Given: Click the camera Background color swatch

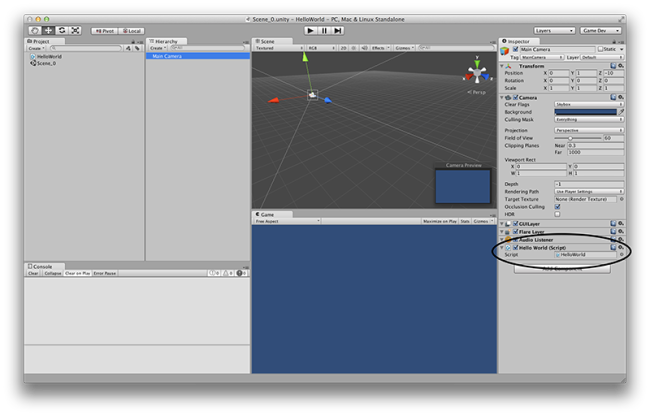Looking at the screenshot, I should pyautogui.click(x=585, y=112).
